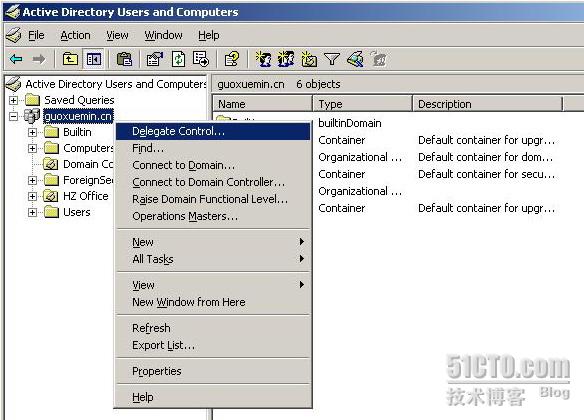
Task: Click the filter funnel toolbar icon
Action: pyautogui.click(x=332, y=59)
